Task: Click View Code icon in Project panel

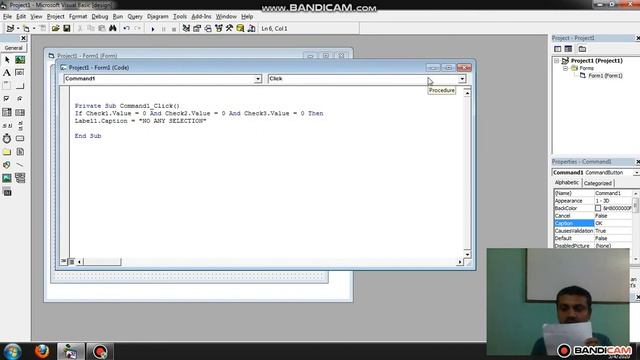Action: click(558, 49)
